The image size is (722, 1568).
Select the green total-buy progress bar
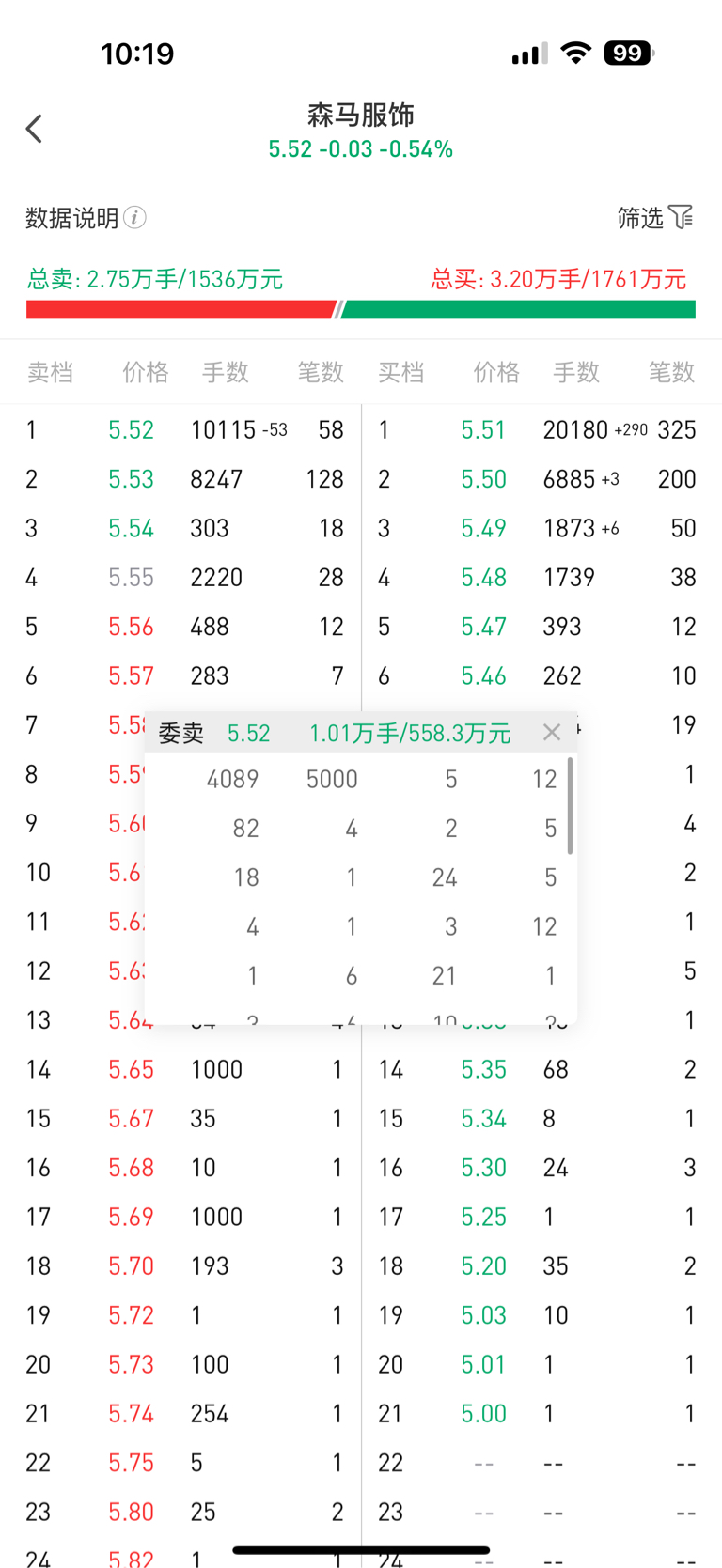(x=518, y=310)
